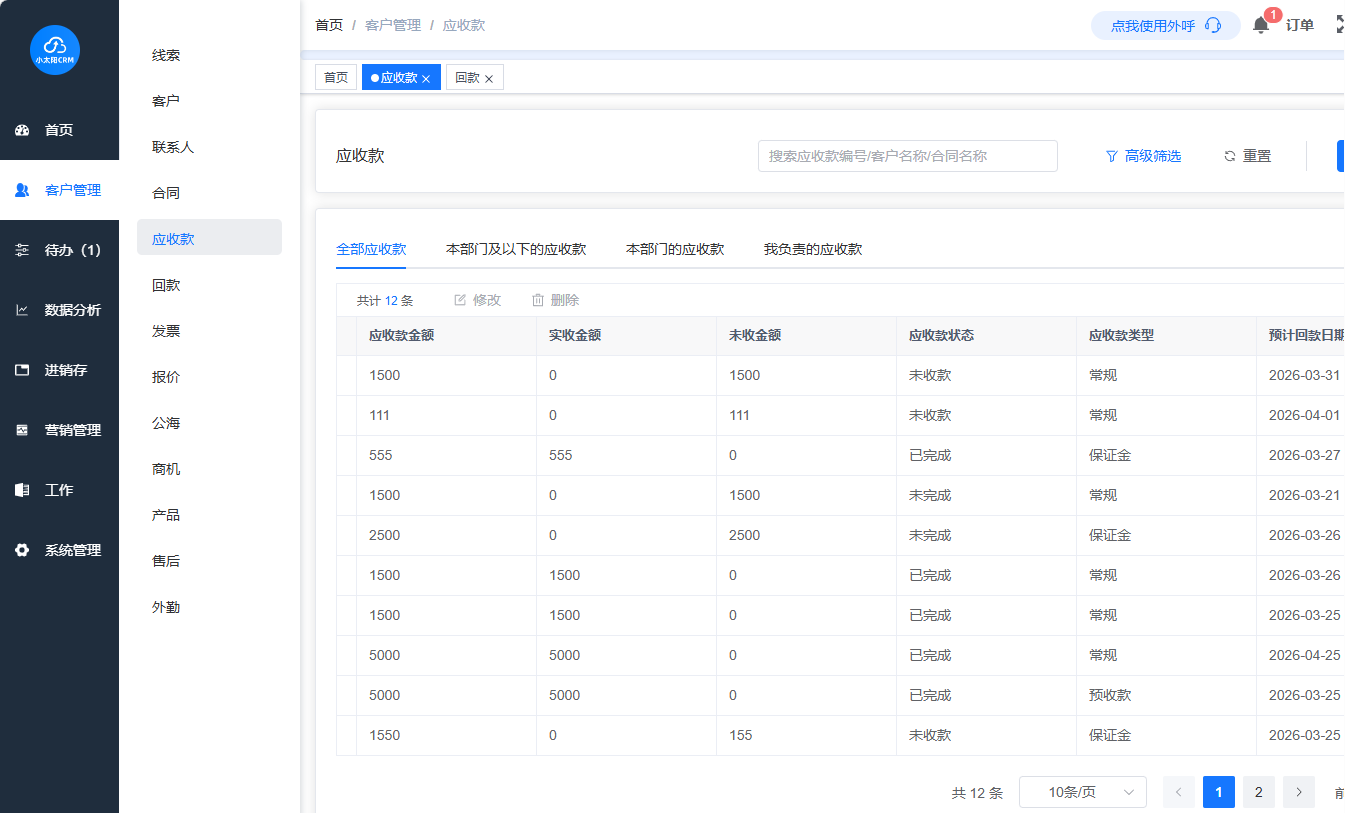Image resolution: width=1345 pixels, height=813 pixels.
Task: Click 客户管理 in the breadcrumb
Action: pos(392,25)
